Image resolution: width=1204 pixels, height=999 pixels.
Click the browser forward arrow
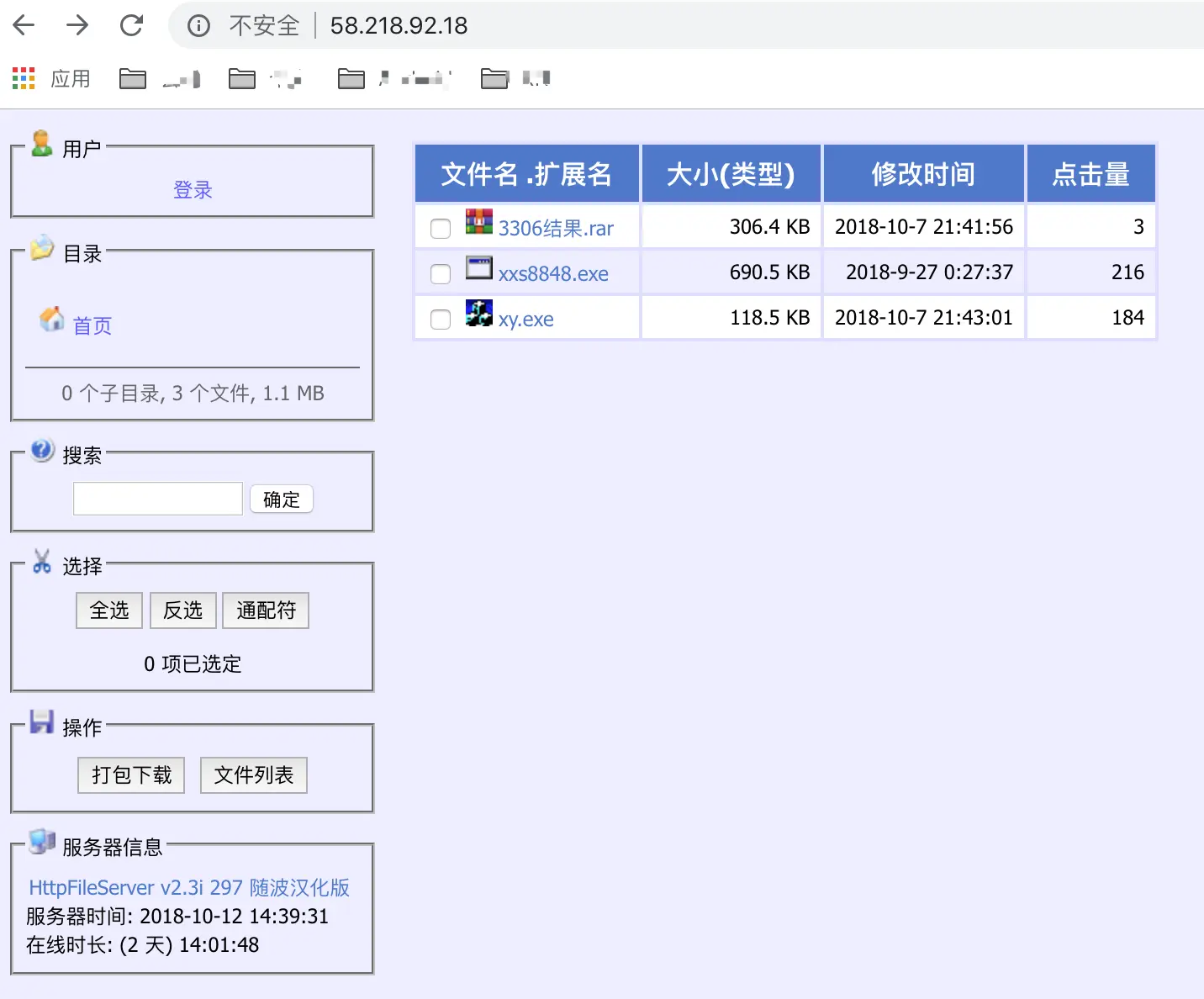[x=77, y=25]
